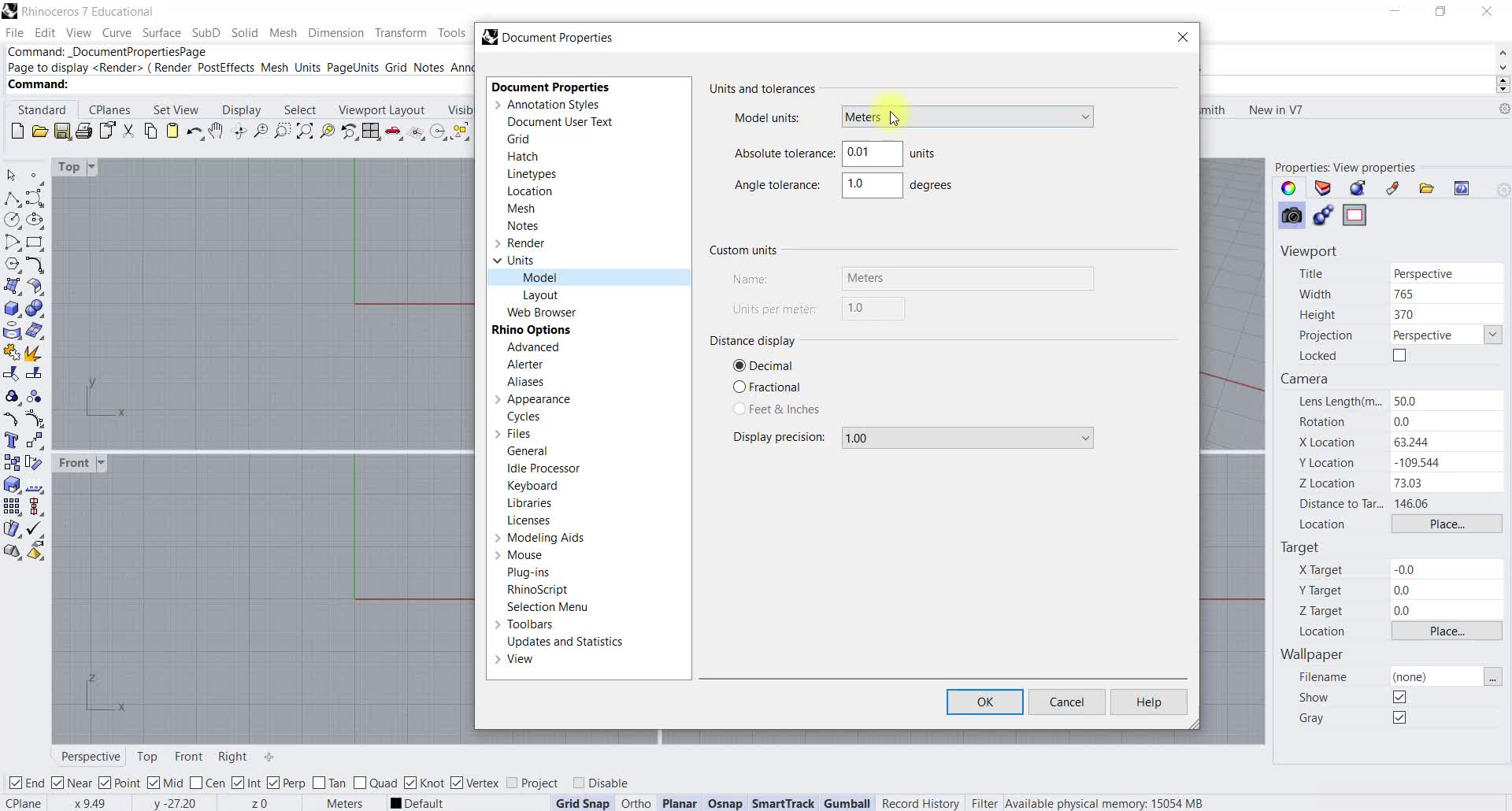Open the Projection dropdown in Properties
Screen dimensions: 1512x811
1492,335
